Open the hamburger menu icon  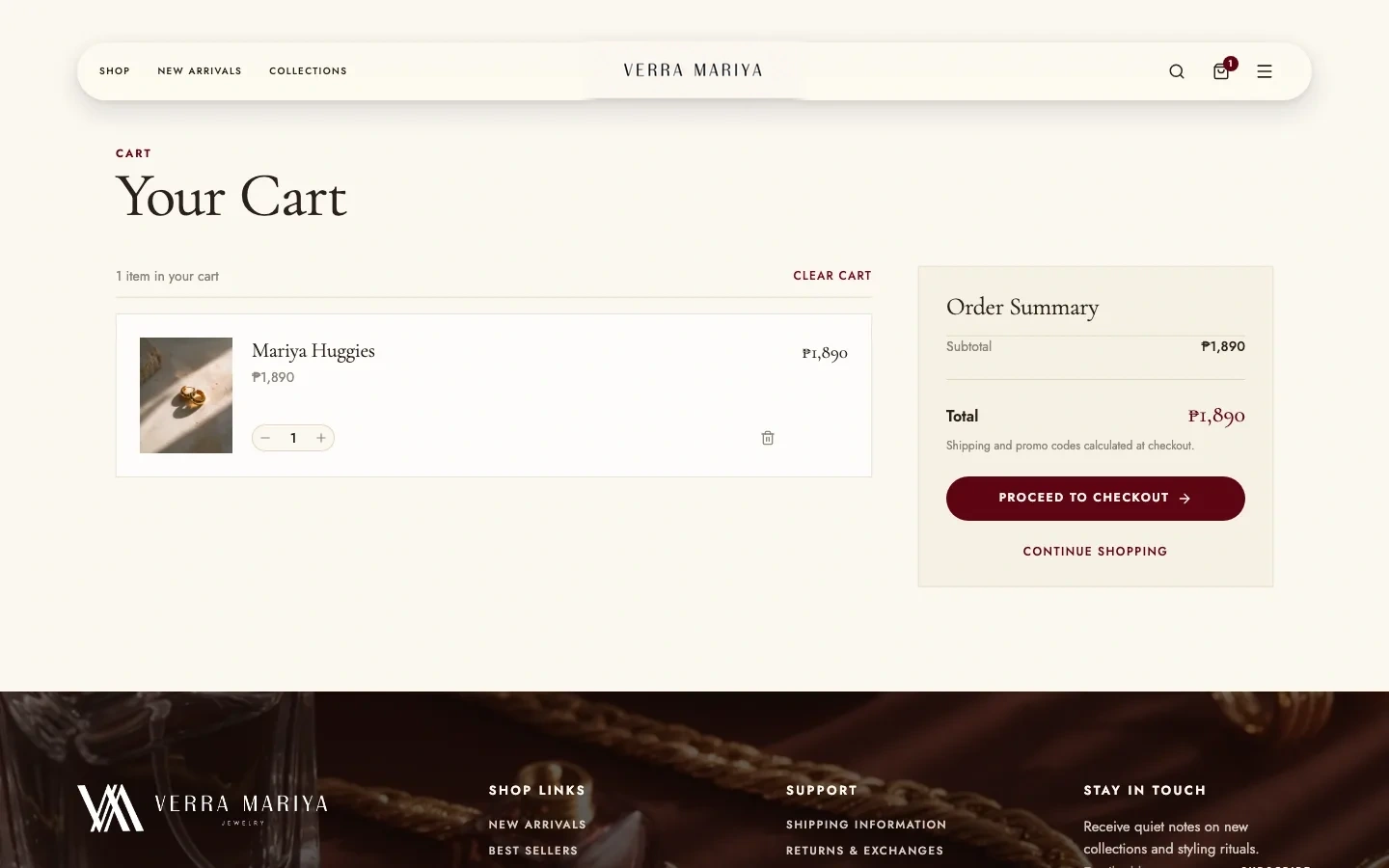[x=1265, y=71]
